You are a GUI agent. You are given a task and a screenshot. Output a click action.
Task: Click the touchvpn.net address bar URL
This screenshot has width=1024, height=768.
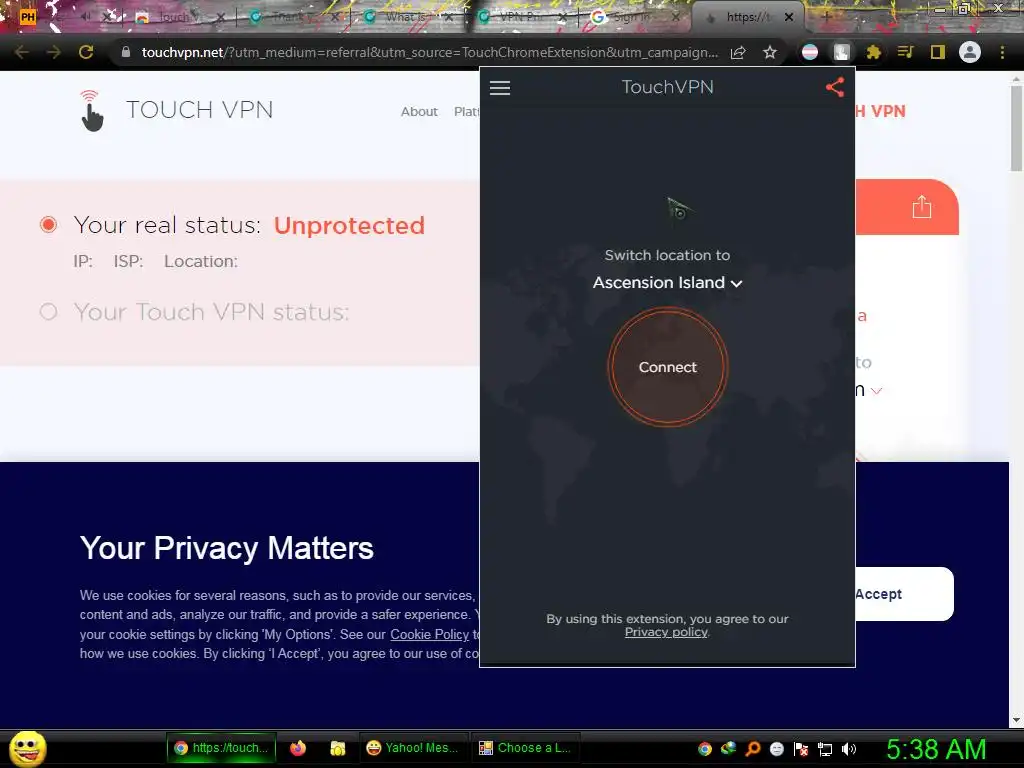point(430,52)
